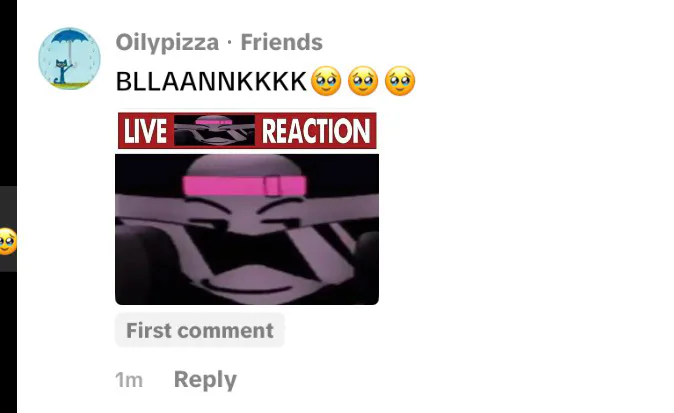Click the First comment badge
Image resolution: width=674 pixels, height=413 pixels.
pos(200,330)
